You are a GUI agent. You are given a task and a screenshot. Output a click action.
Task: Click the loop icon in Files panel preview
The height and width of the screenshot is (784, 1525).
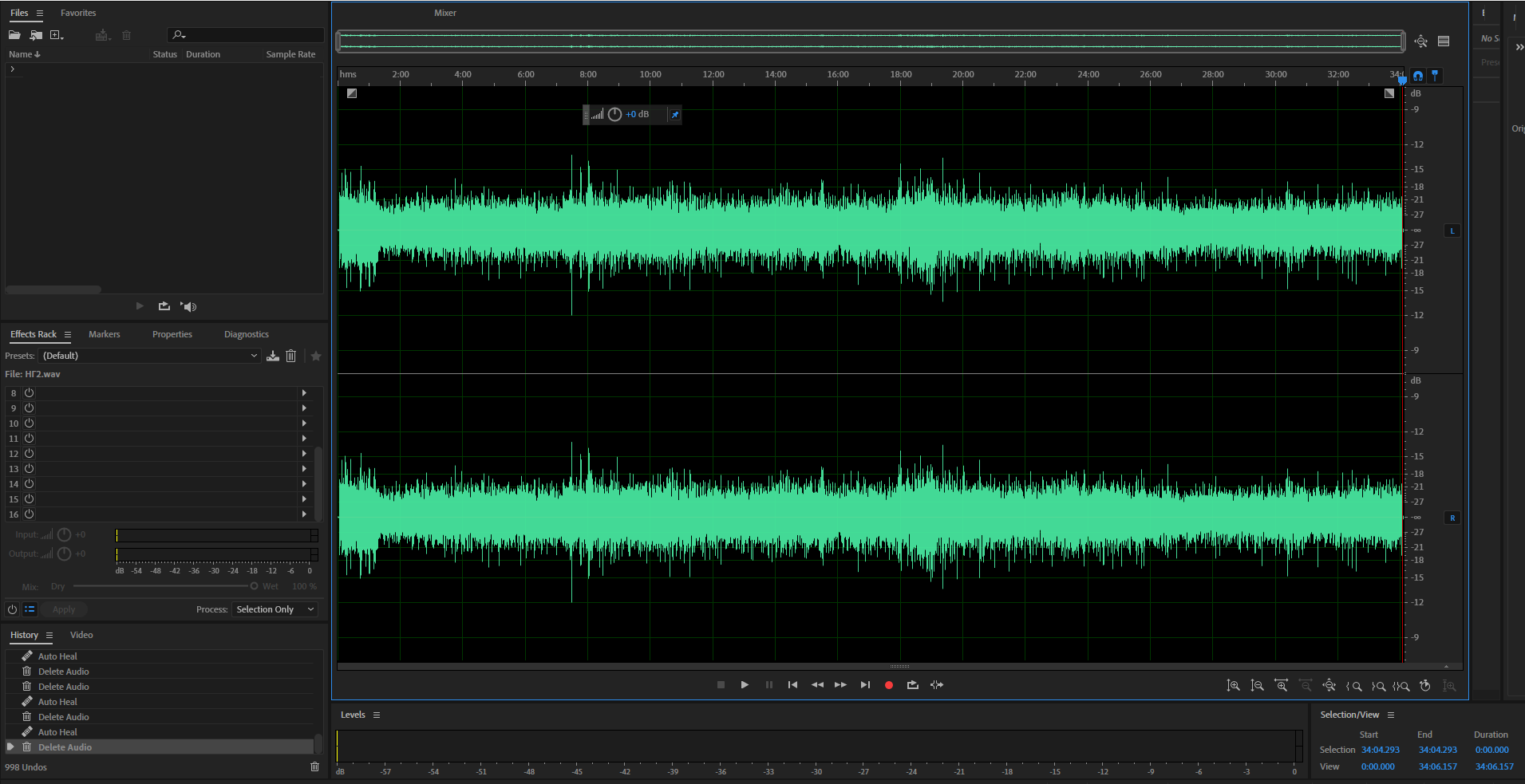pos(164,306)
